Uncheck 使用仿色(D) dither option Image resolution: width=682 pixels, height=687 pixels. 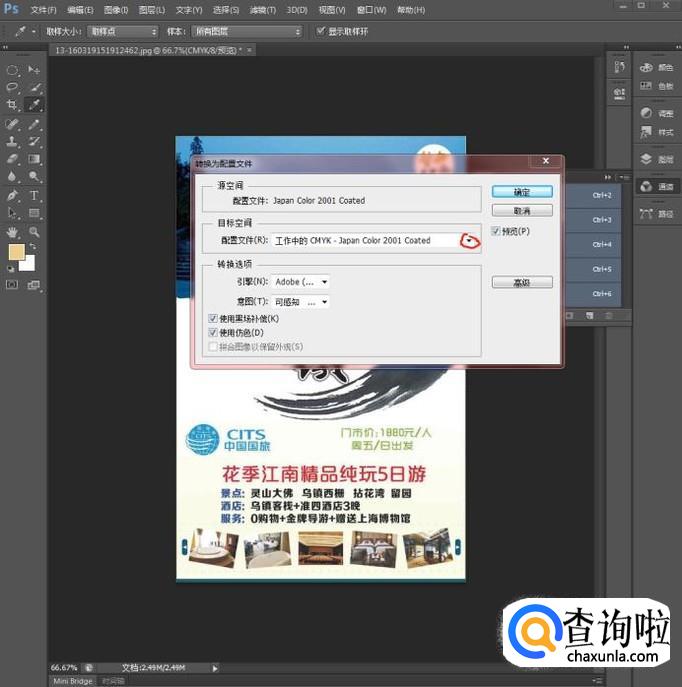click(x=212, y=332)
